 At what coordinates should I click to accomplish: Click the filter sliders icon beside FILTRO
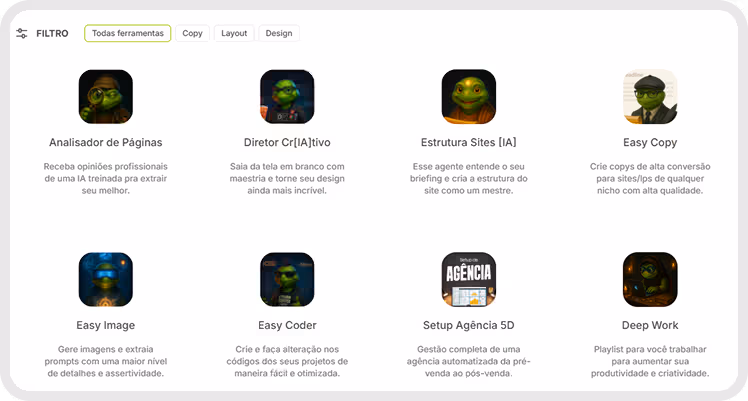(21, 33)
